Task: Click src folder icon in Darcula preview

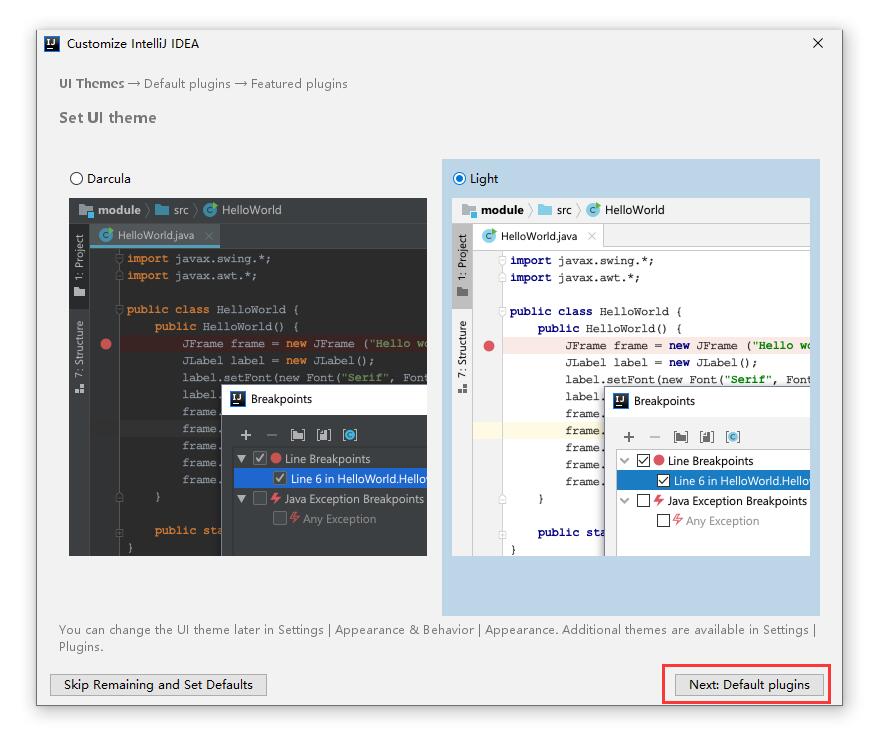Action: tap(162, 210)
